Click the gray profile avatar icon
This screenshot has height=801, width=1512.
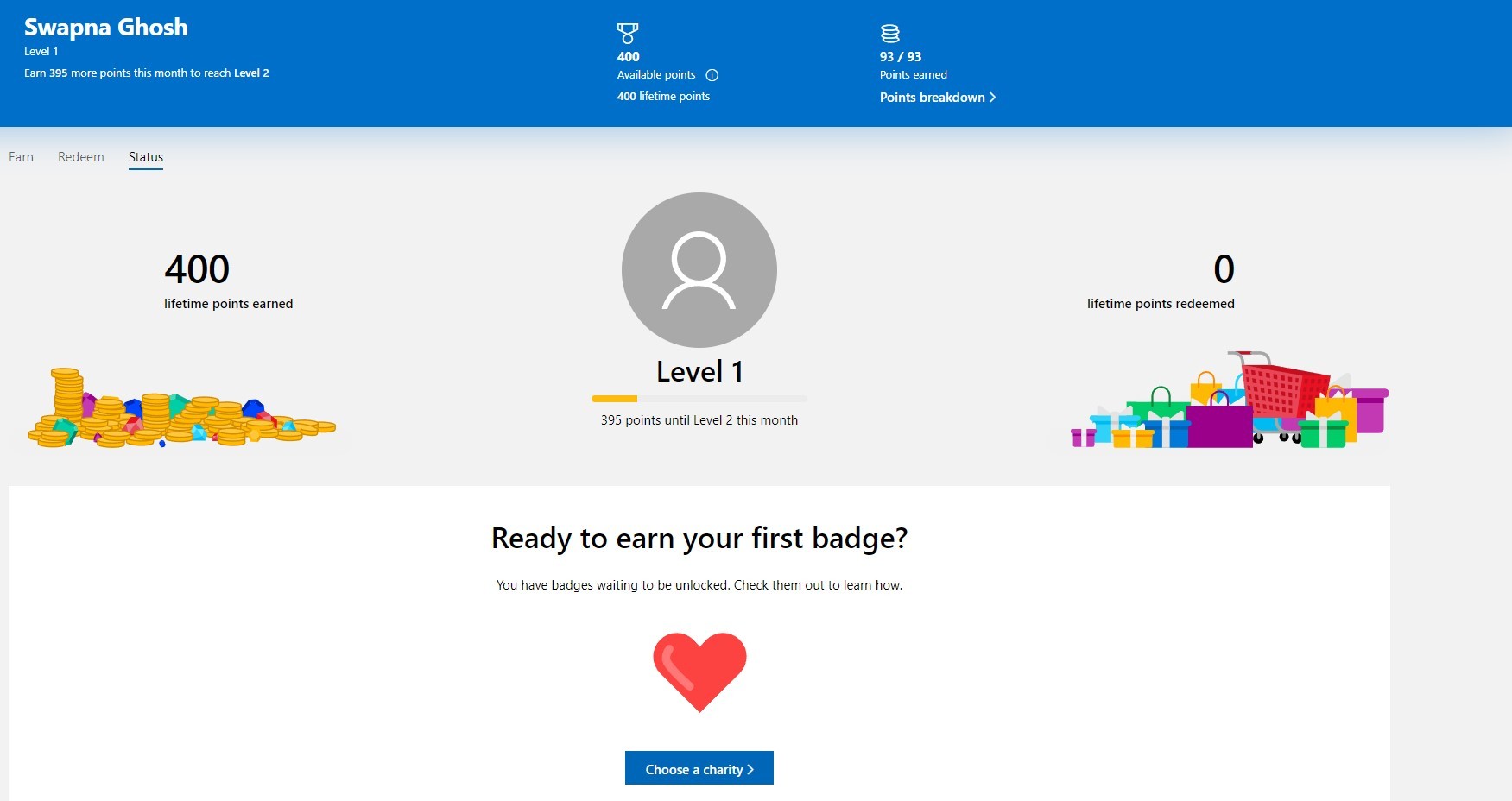699,269
